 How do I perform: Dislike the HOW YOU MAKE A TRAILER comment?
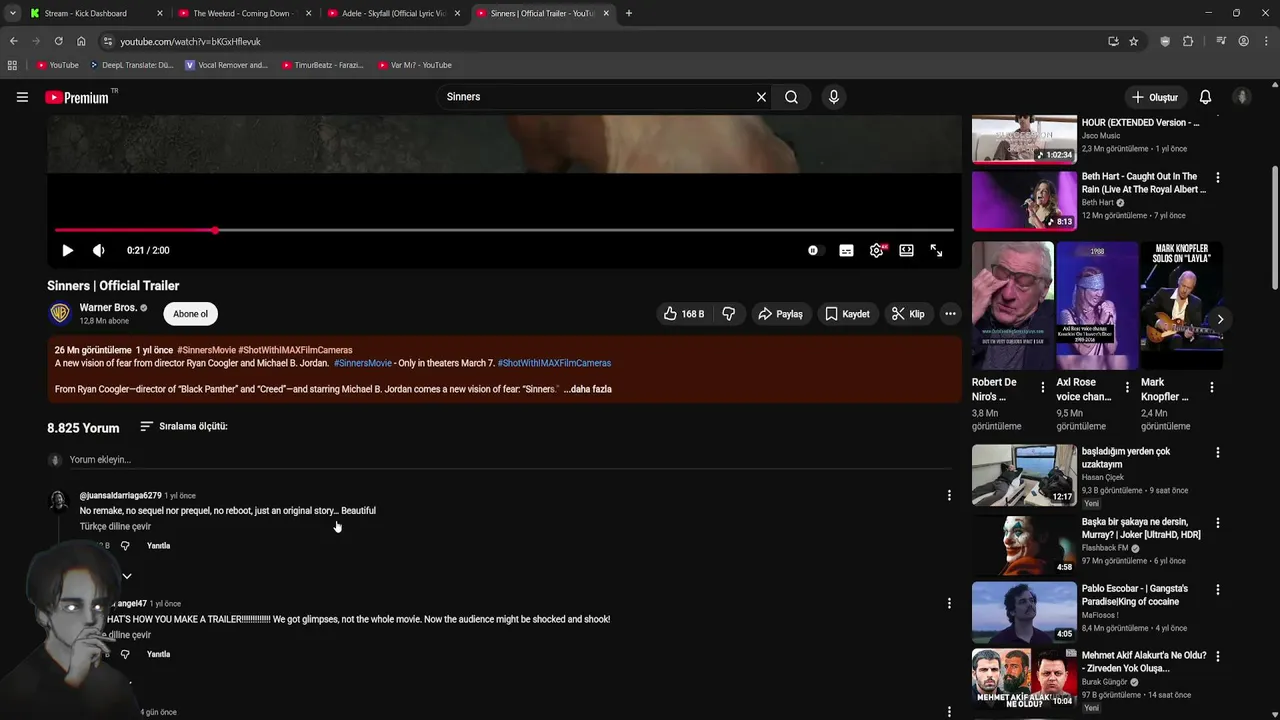(125, 654)
